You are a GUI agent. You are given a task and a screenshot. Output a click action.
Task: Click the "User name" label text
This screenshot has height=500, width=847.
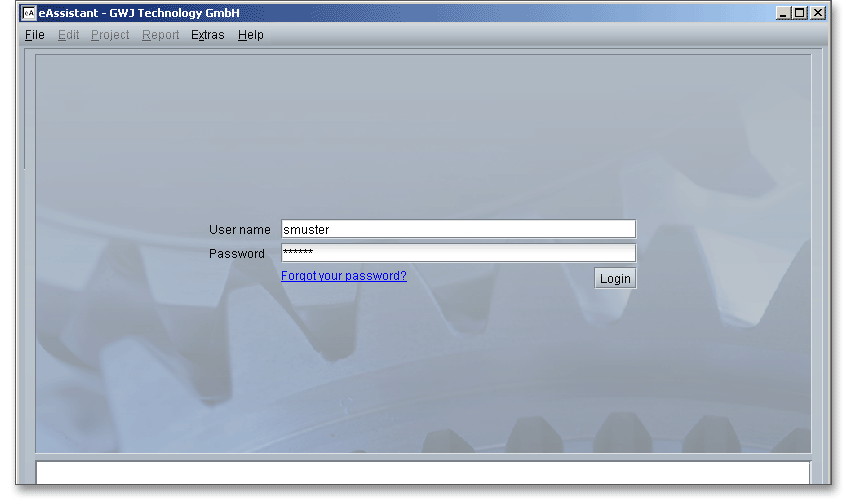pyautogui.click(x=239, y=230)
